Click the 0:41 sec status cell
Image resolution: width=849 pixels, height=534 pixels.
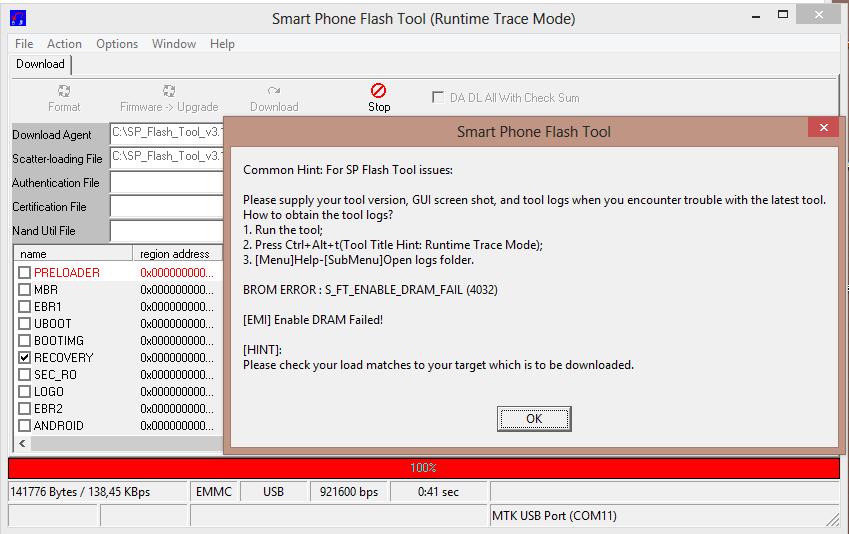click(438, 492)
